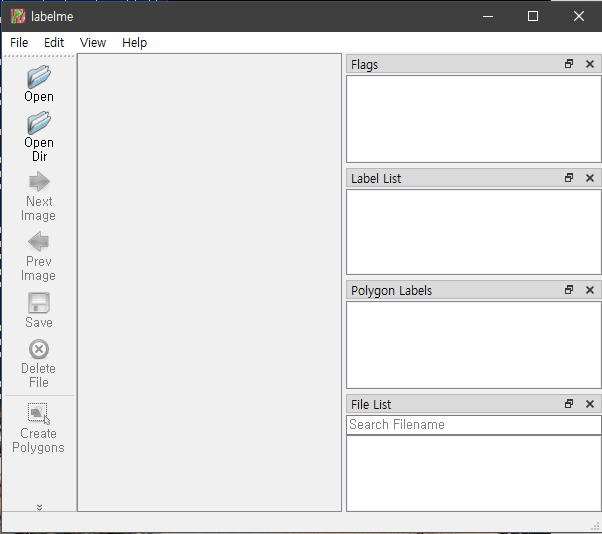Viewport: 602px width, 534px height.
Task: Float the File List panel
Action: (569, 404)
